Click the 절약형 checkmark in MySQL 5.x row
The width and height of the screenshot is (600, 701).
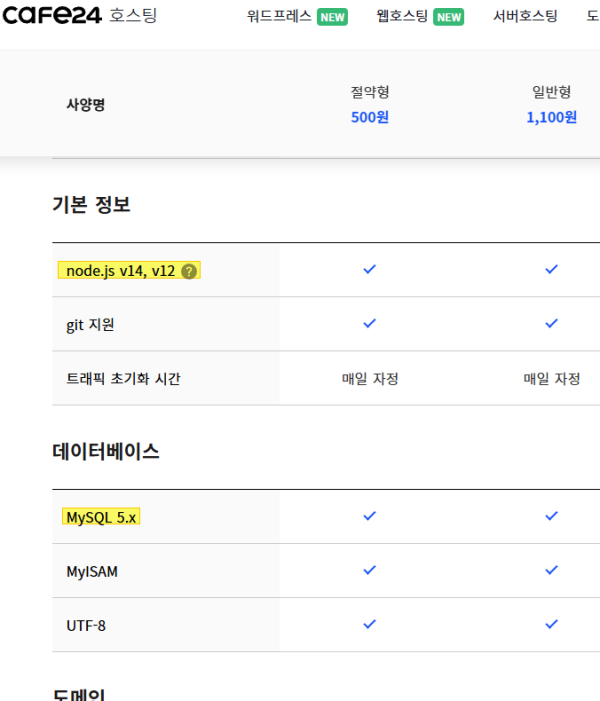point(369,516)
